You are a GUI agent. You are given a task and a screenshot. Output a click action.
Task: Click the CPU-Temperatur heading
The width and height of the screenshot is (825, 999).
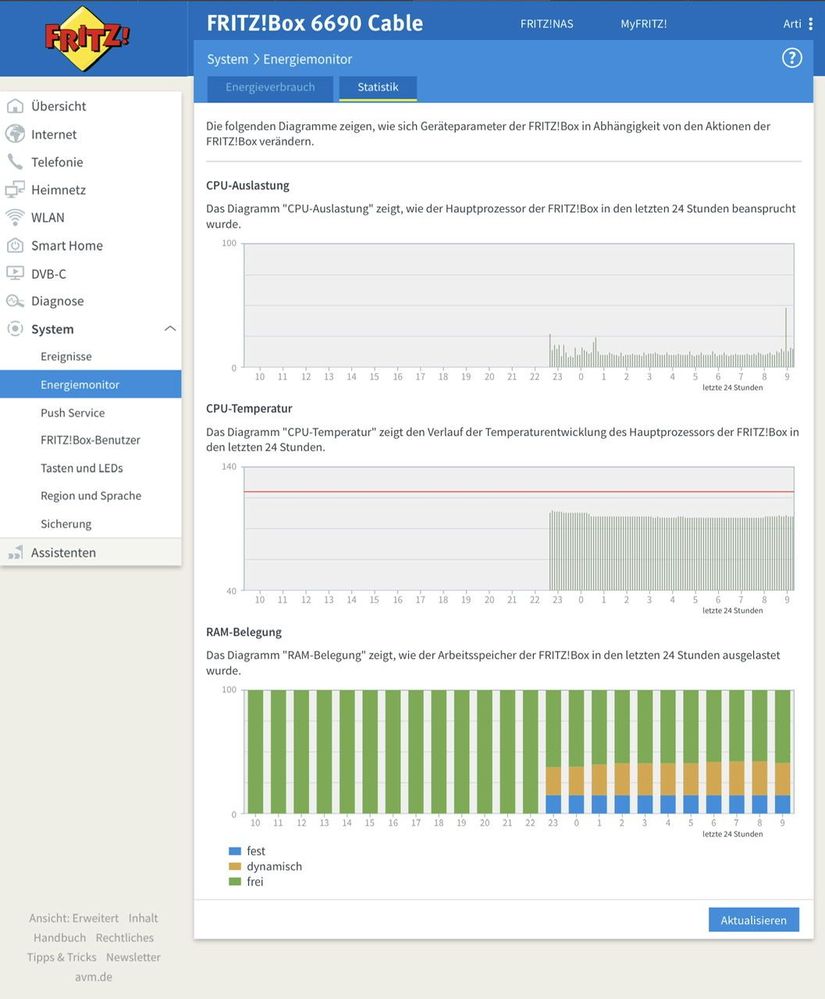pyautogui.click(x=249, y=408)
